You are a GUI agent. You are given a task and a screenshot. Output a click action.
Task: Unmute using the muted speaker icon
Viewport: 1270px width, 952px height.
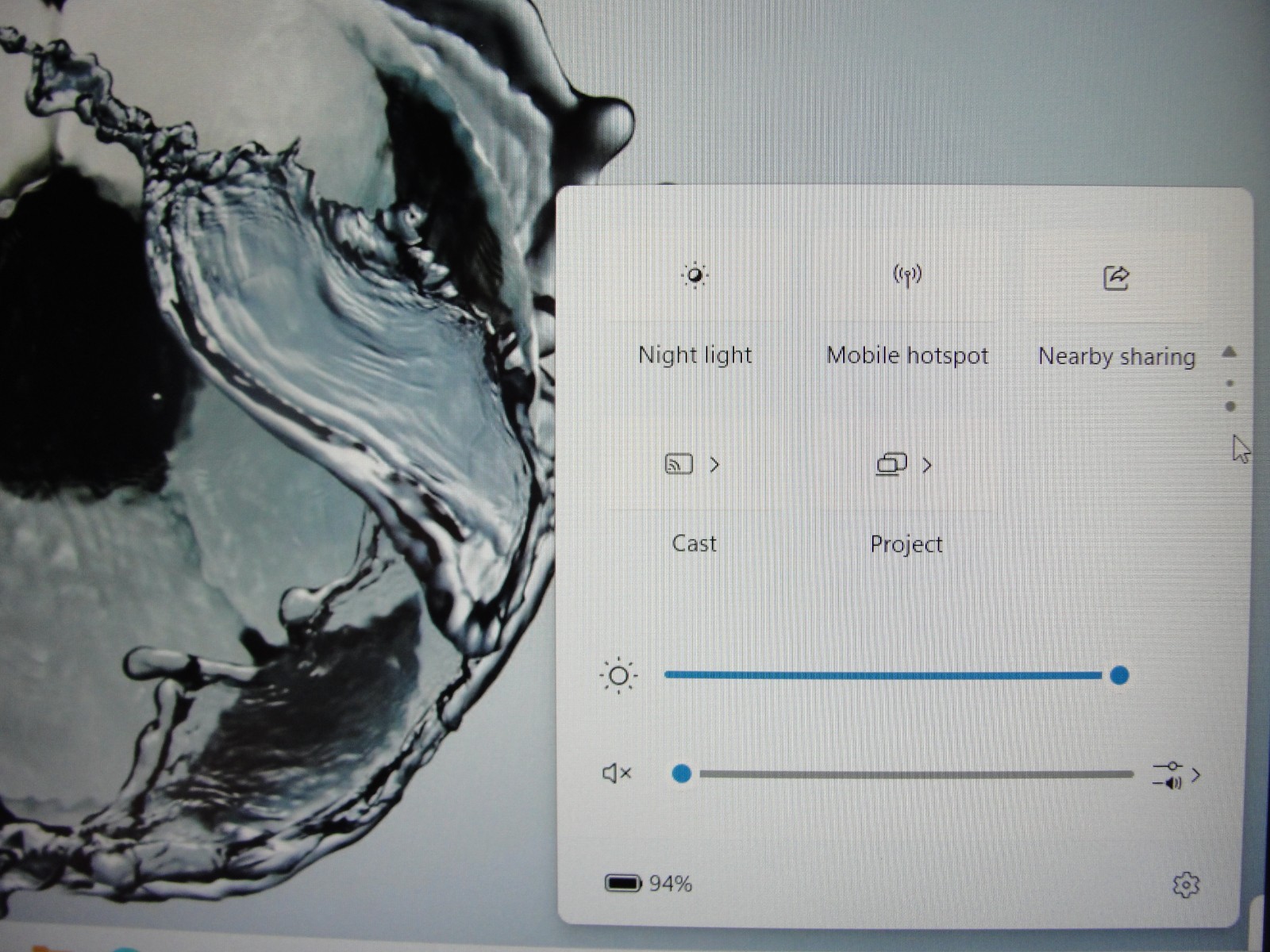pyautogui.click(x=617, y=773)
